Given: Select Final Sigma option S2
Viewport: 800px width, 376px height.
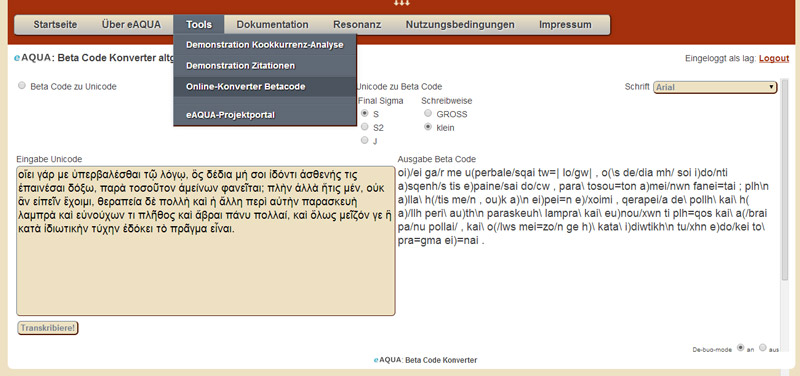Looking at the screenshot, I should click(x=364, y=127).
